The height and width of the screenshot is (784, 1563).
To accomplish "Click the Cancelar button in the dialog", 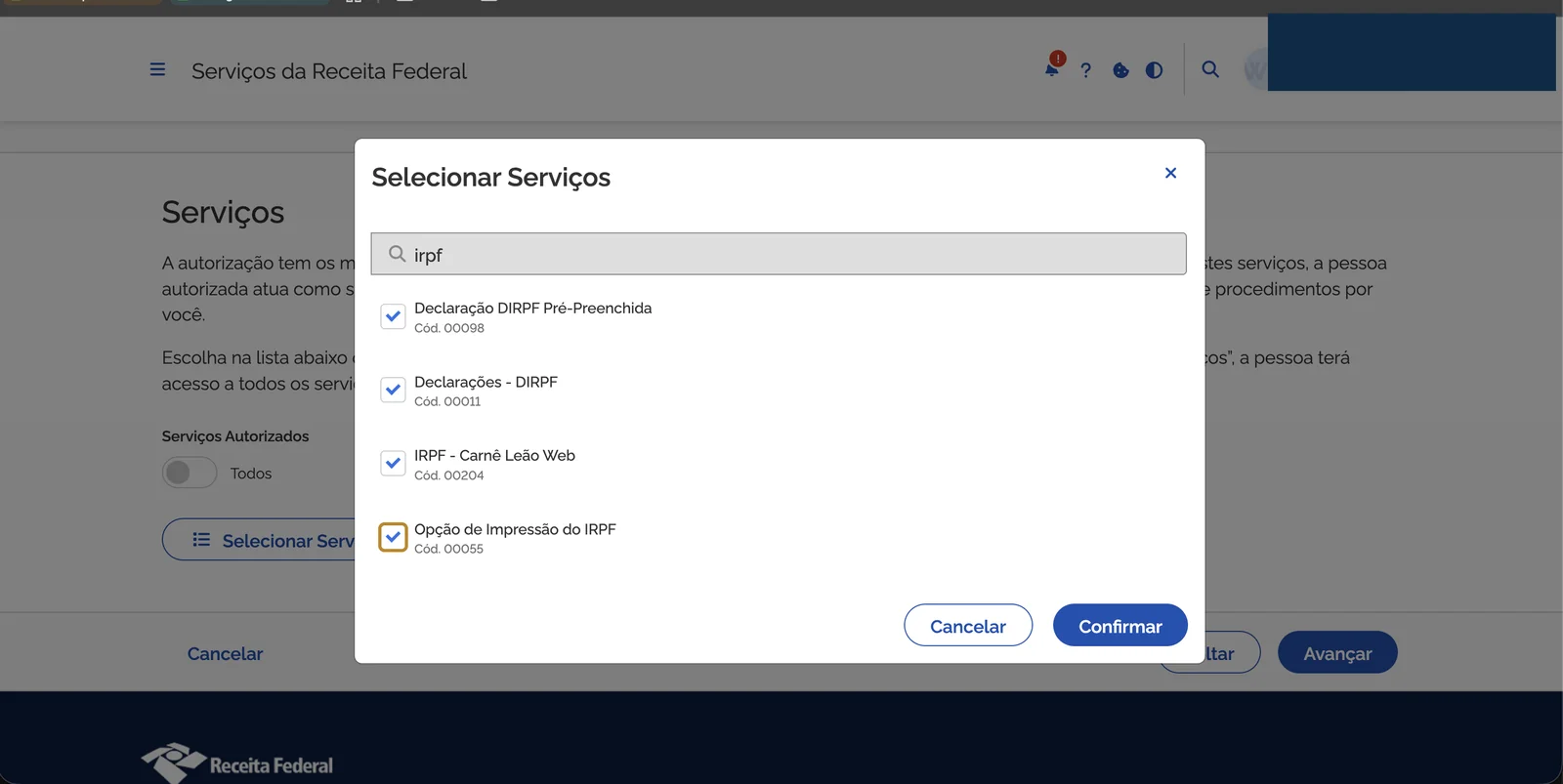I will [x=968, y=626].
